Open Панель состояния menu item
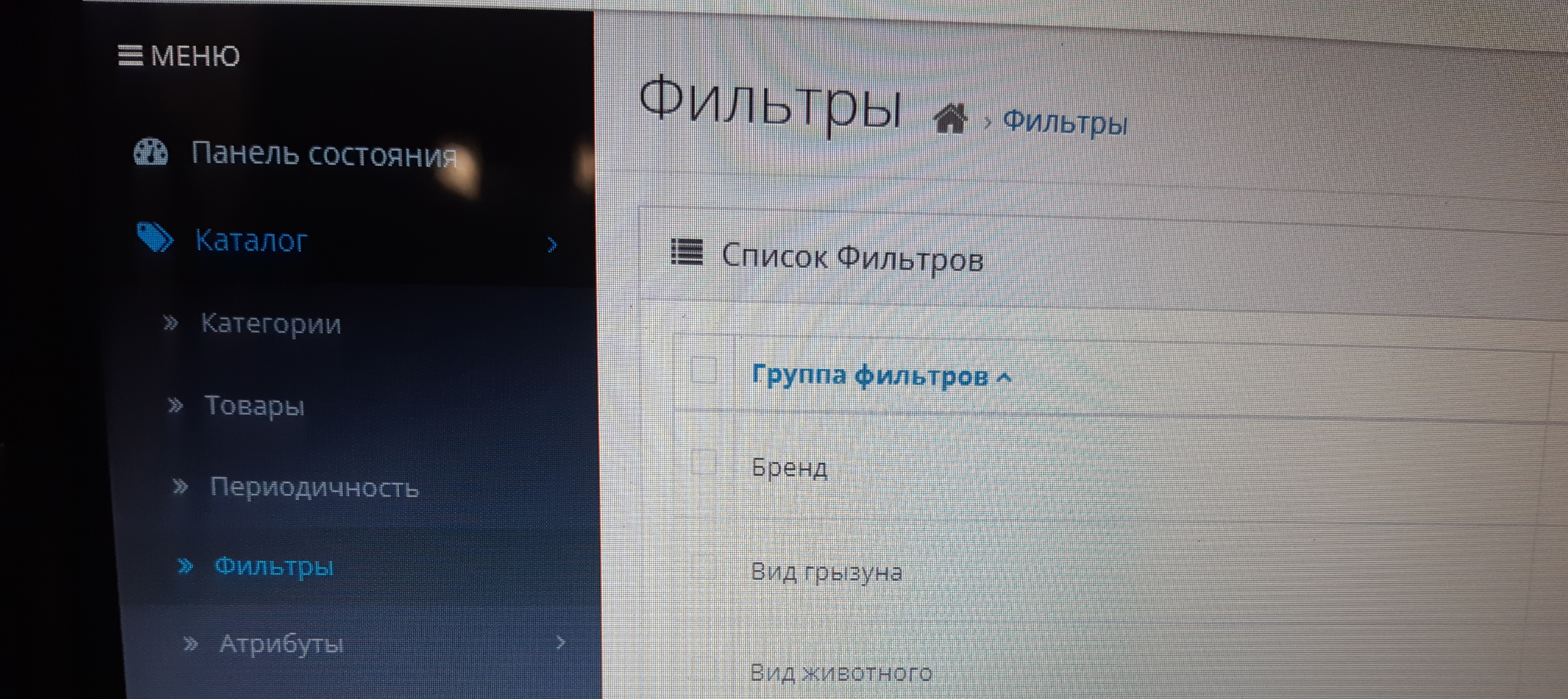 click(x=324, y=154)
